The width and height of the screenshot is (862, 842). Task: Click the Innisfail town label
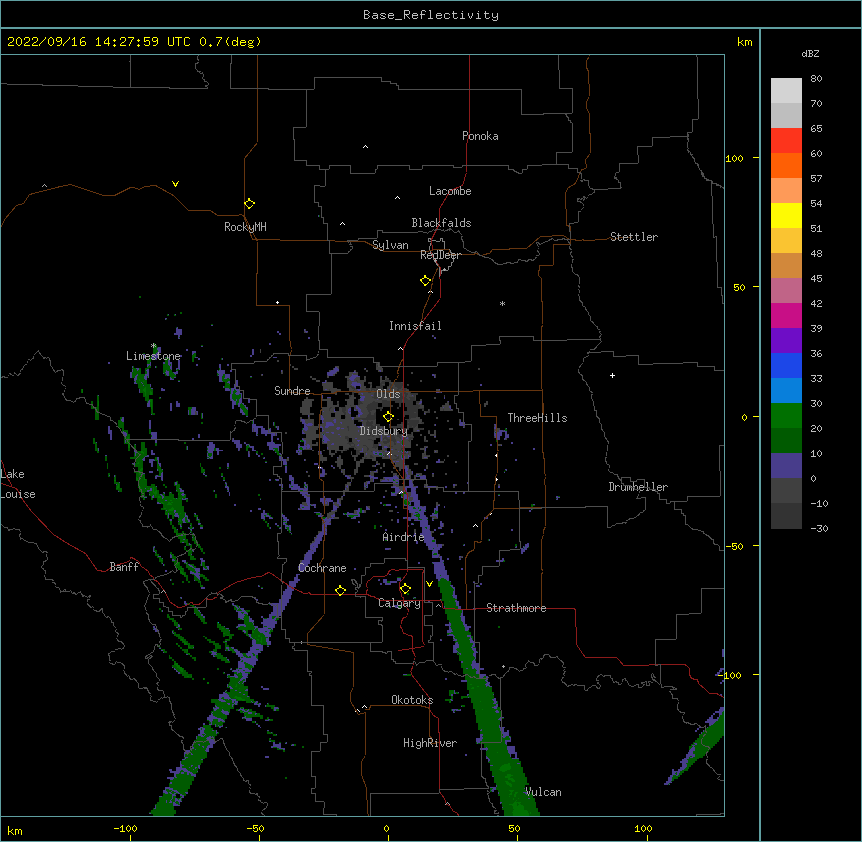coord(415,326)
